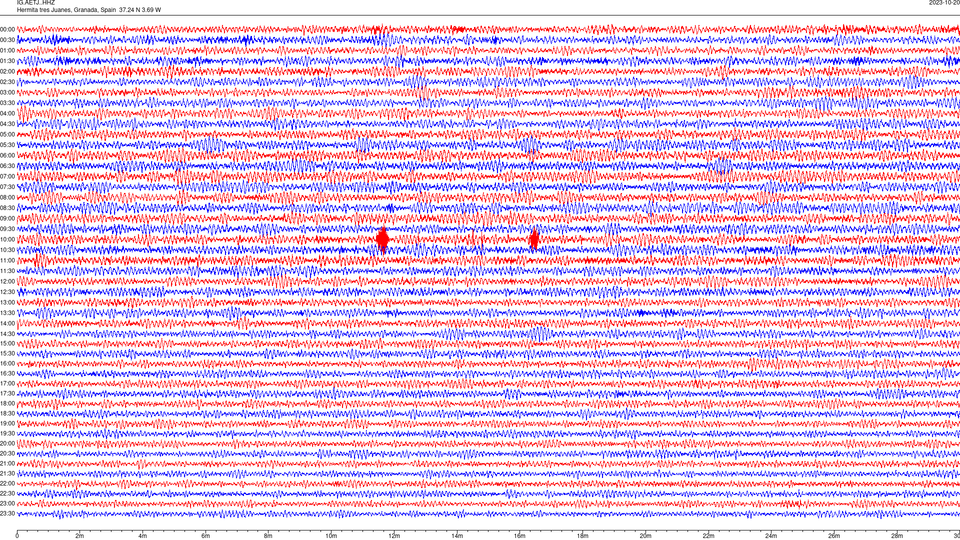Click the 18m tick on the minute axis
Screen dimensions: 960x540
coord(583,536)
